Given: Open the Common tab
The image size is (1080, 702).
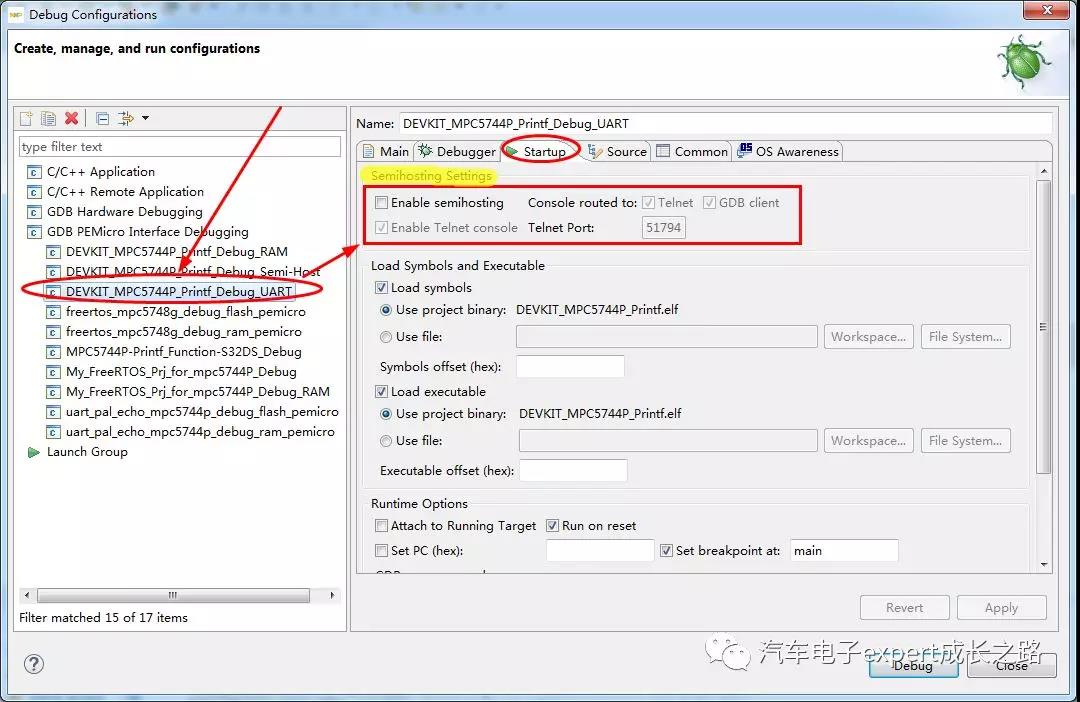Looking at the screenshot, I should [x=692, y=152].
